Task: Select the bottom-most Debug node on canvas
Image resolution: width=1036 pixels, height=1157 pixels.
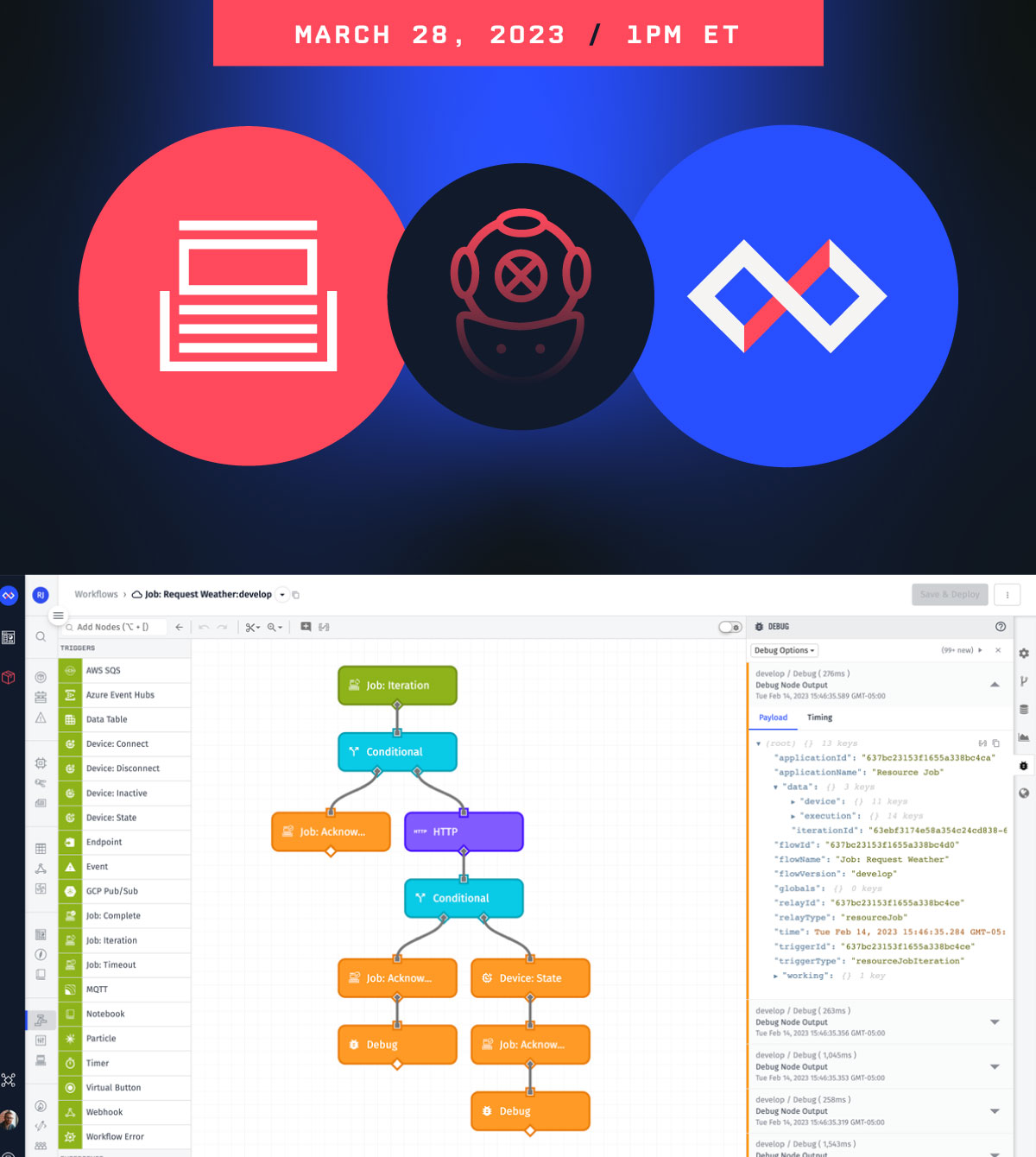Action: [x=530, y=1111]
